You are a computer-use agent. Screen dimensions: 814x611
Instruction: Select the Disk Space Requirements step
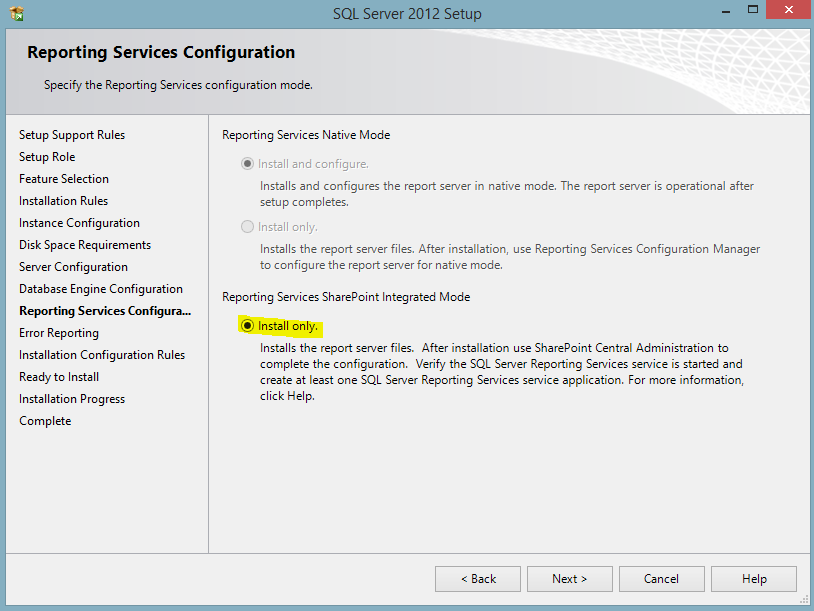click(x=85, y=245)
